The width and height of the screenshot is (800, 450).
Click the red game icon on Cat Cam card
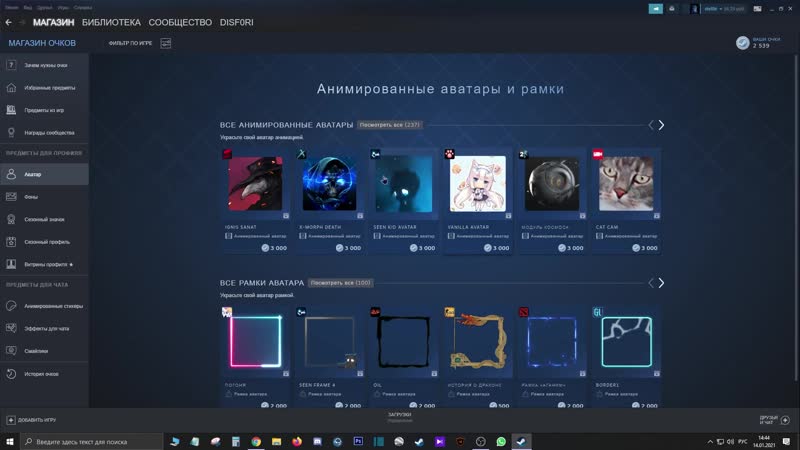pyautogui.click(x=598, y=154)
